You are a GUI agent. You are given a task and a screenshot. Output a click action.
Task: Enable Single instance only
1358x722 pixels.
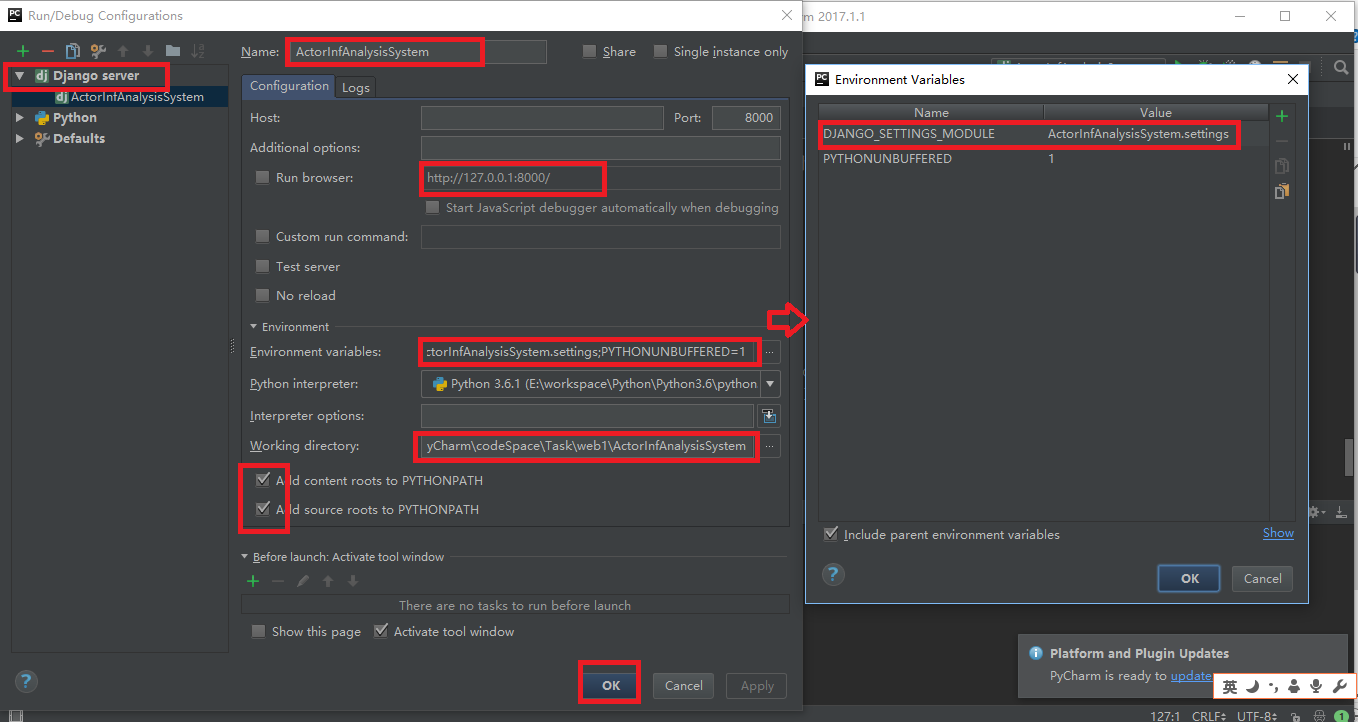661,51
